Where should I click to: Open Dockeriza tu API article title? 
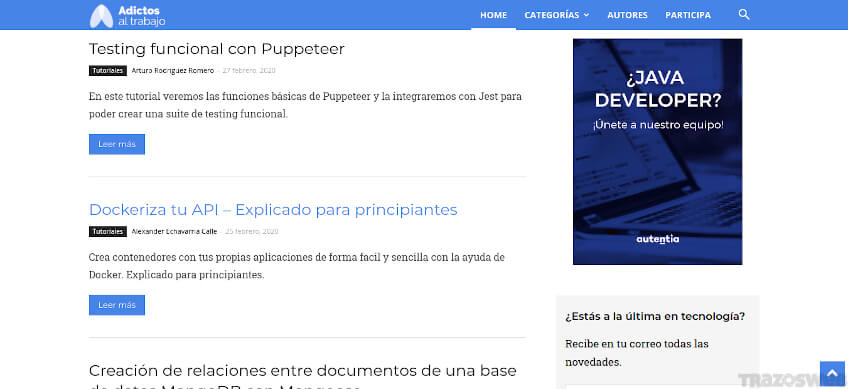[x=273, y=210]
